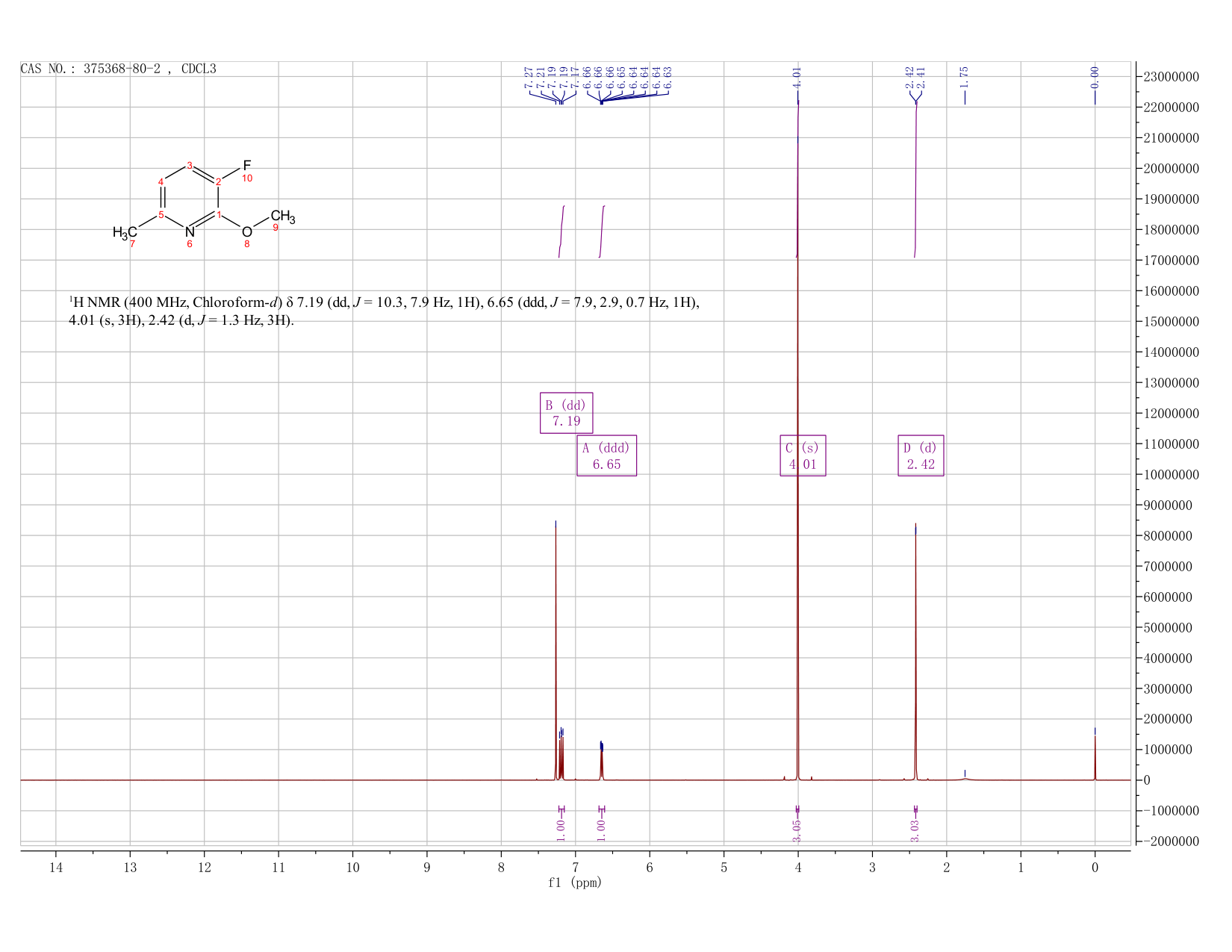Click the integral curve above the 4.01 peak
Screen dimensions: 1232x952
point(797,179)
